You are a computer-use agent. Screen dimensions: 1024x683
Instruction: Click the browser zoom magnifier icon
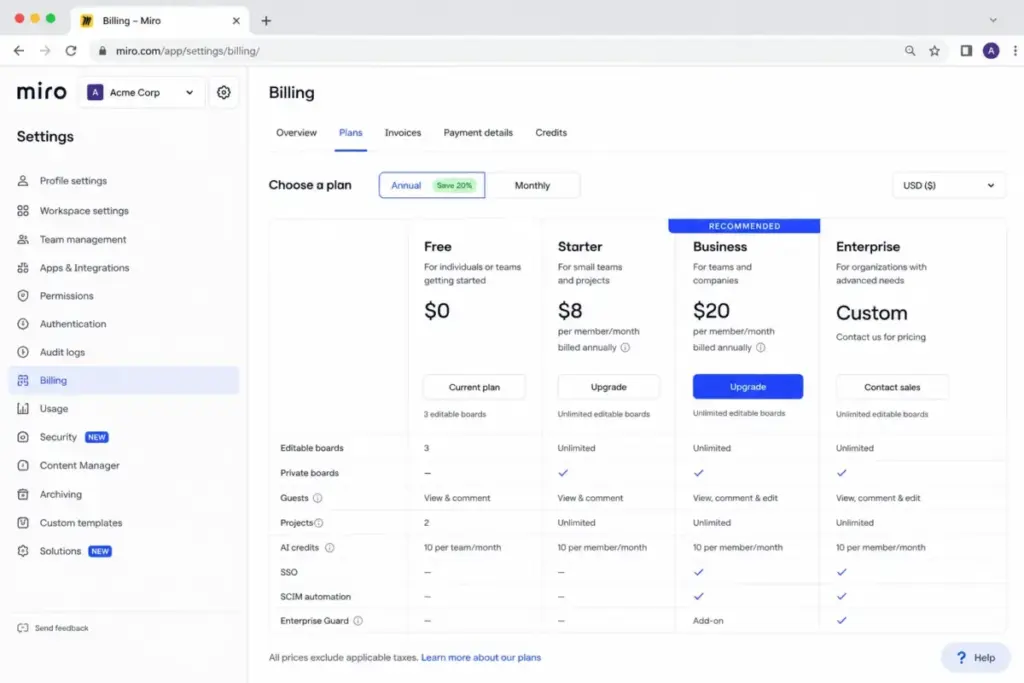910,51
